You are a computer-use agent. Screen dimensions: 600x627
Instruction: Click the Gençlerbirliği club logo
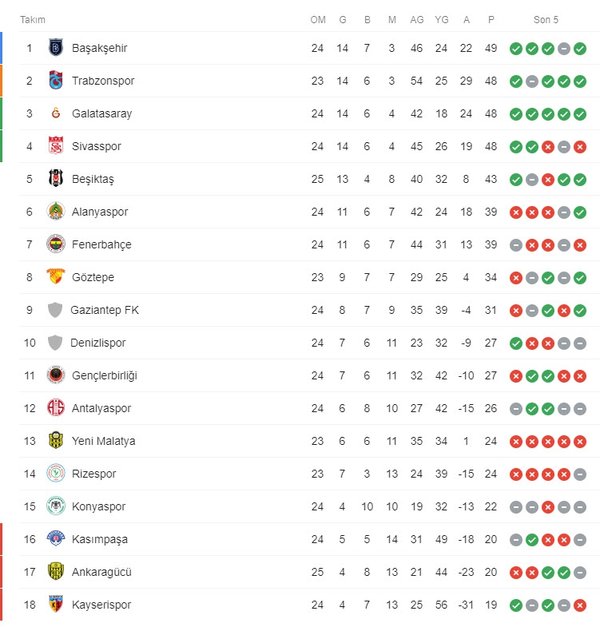(x=55, y=375)
